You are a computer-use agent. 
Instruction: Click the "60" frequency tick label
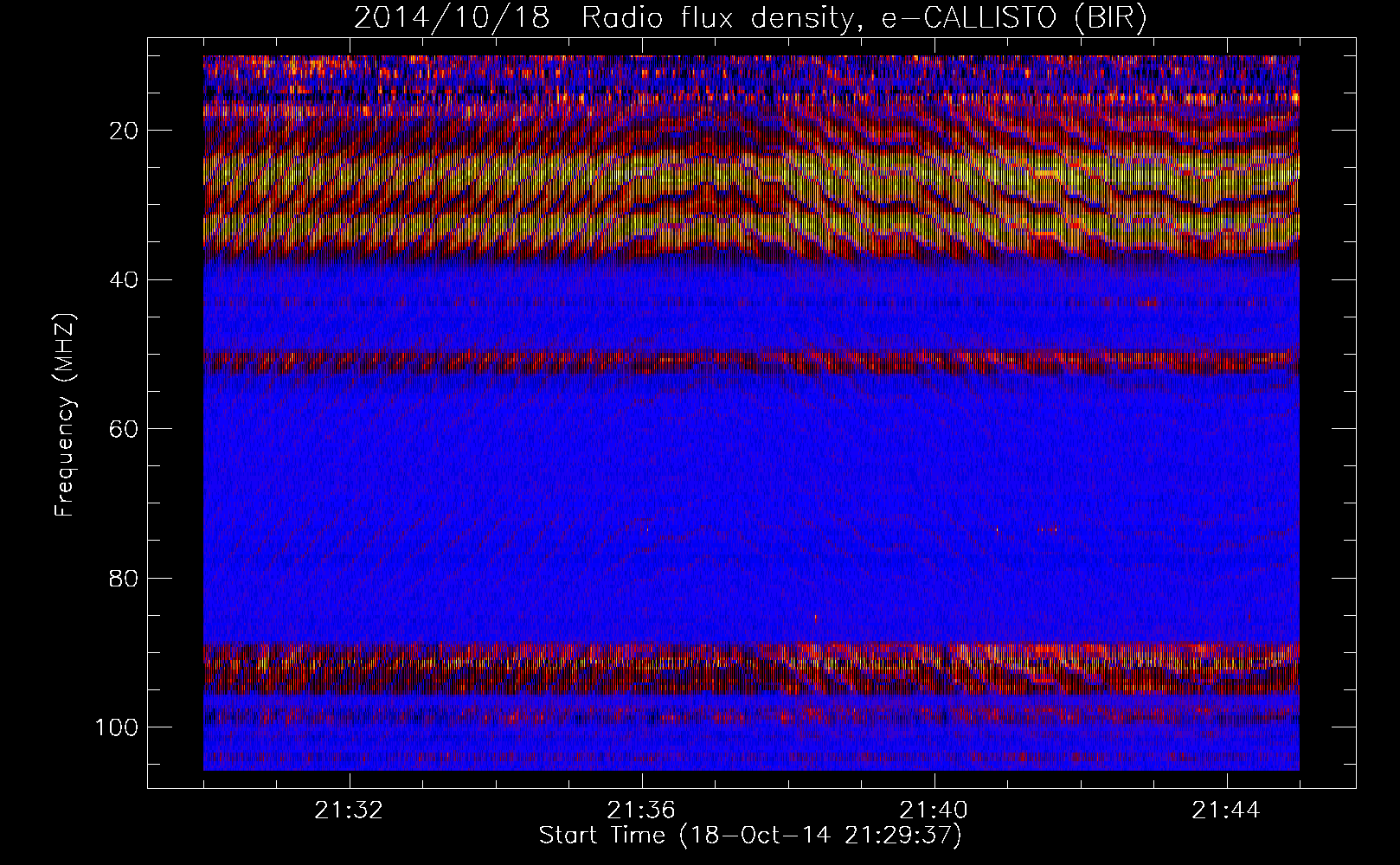coord(125,429)
